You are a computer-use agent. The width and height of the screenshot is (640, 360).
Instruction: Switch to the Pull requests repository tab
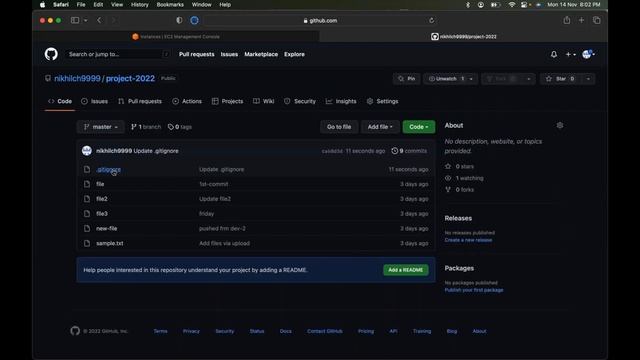(140, 101)
